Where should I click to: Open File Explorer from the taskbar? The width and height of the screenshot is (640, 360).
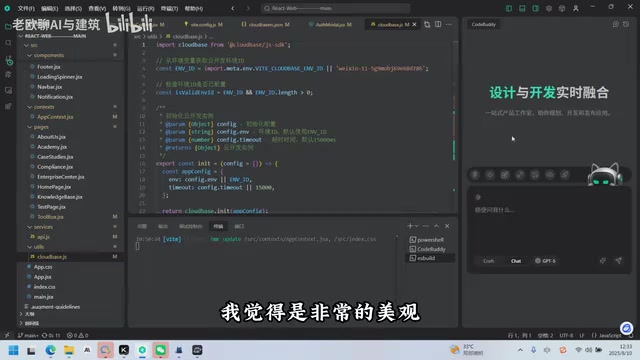[69, 350]
